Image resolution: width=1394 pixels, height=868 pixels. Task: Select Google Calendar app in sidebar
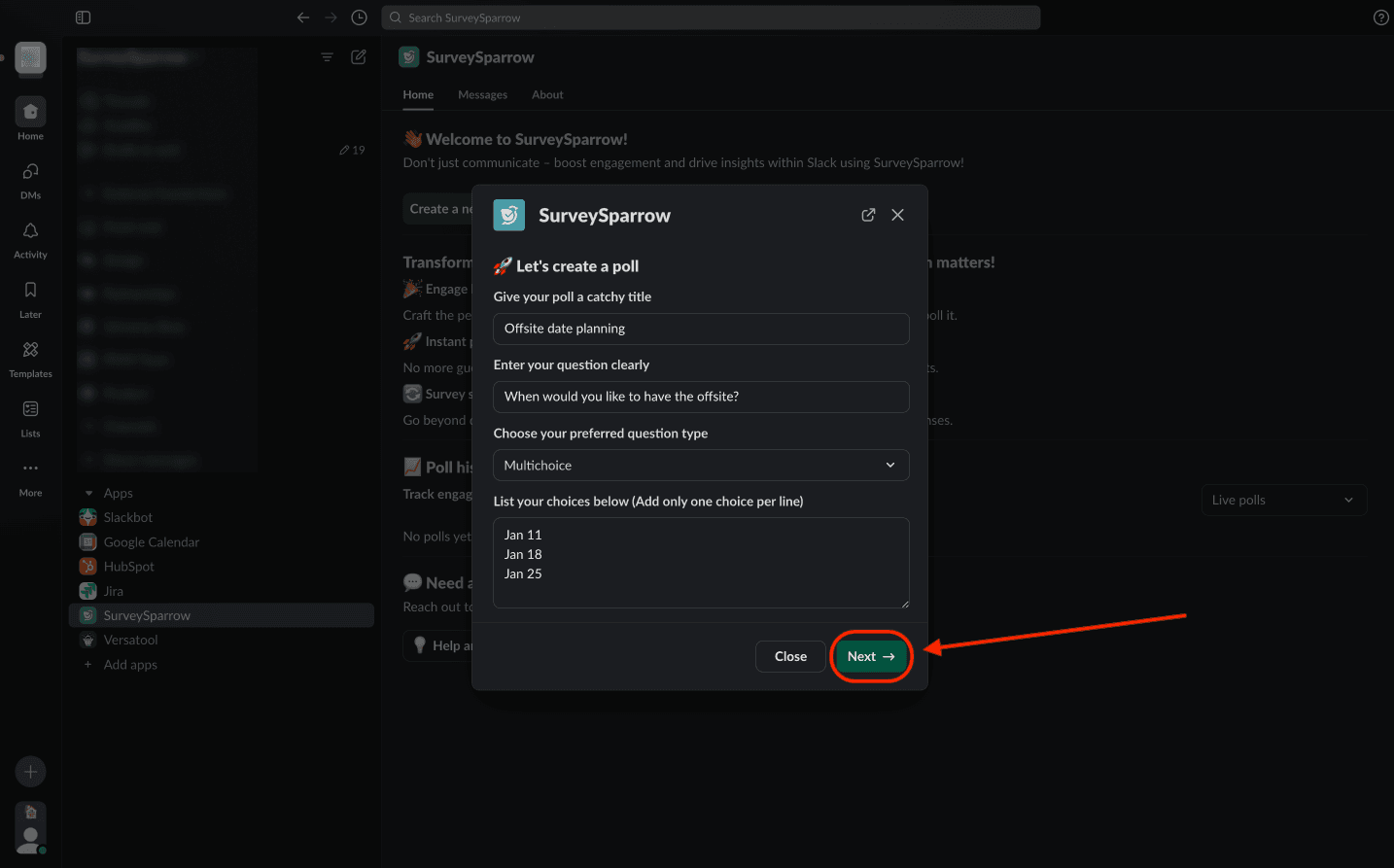[x=151, y=542]
